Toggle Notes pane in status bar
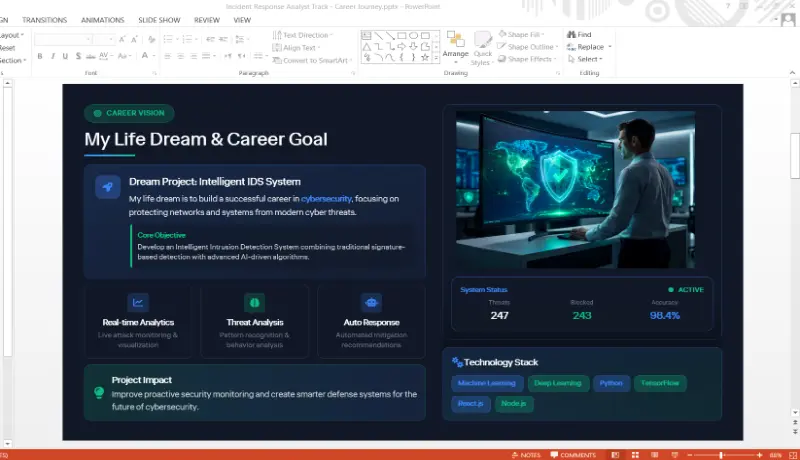 526,455
